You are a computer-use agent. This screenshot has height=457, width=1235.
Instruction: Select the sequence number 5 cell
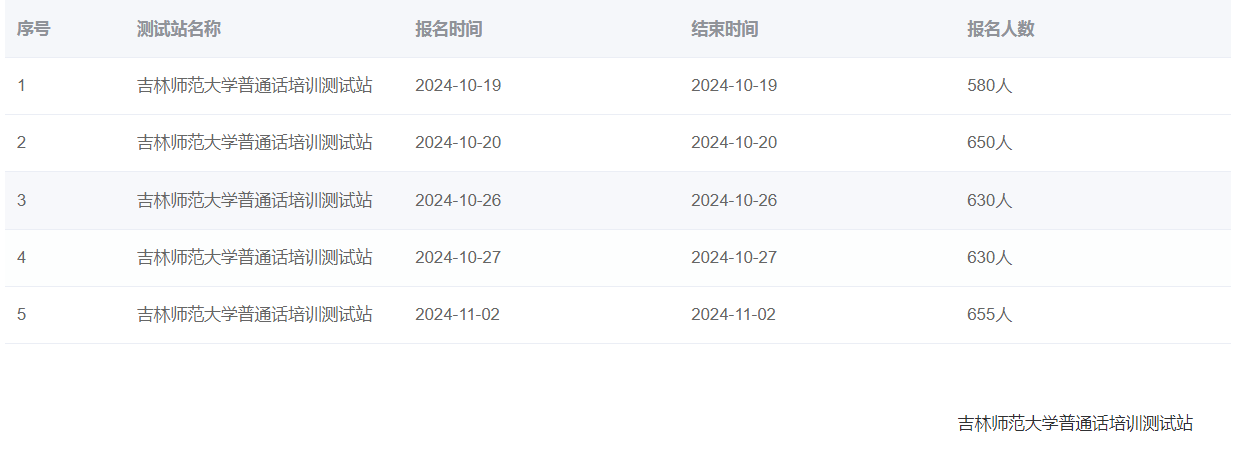pos(21,315)
